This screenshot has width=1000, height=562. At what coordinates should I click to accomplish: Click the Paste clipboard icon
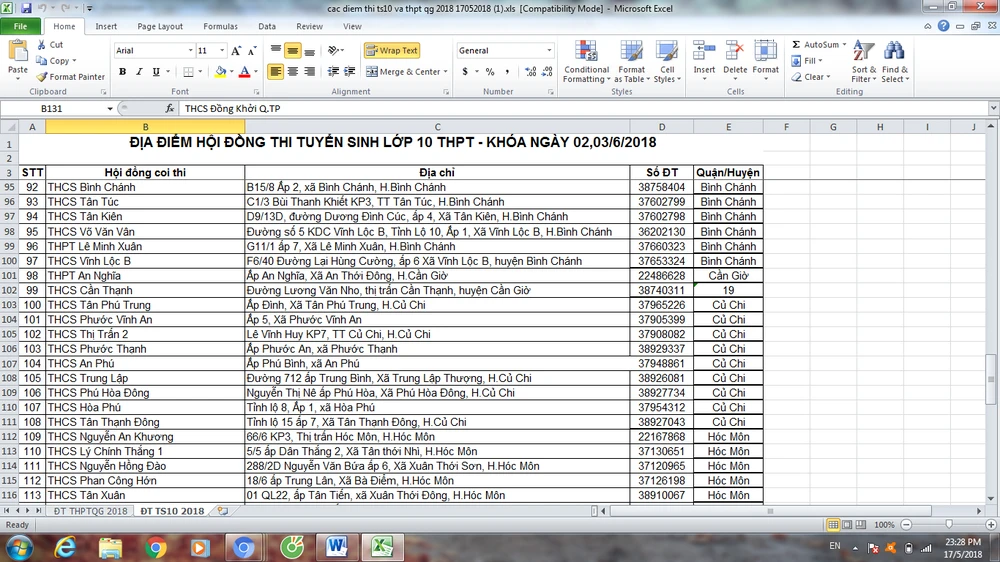[18, 58]
